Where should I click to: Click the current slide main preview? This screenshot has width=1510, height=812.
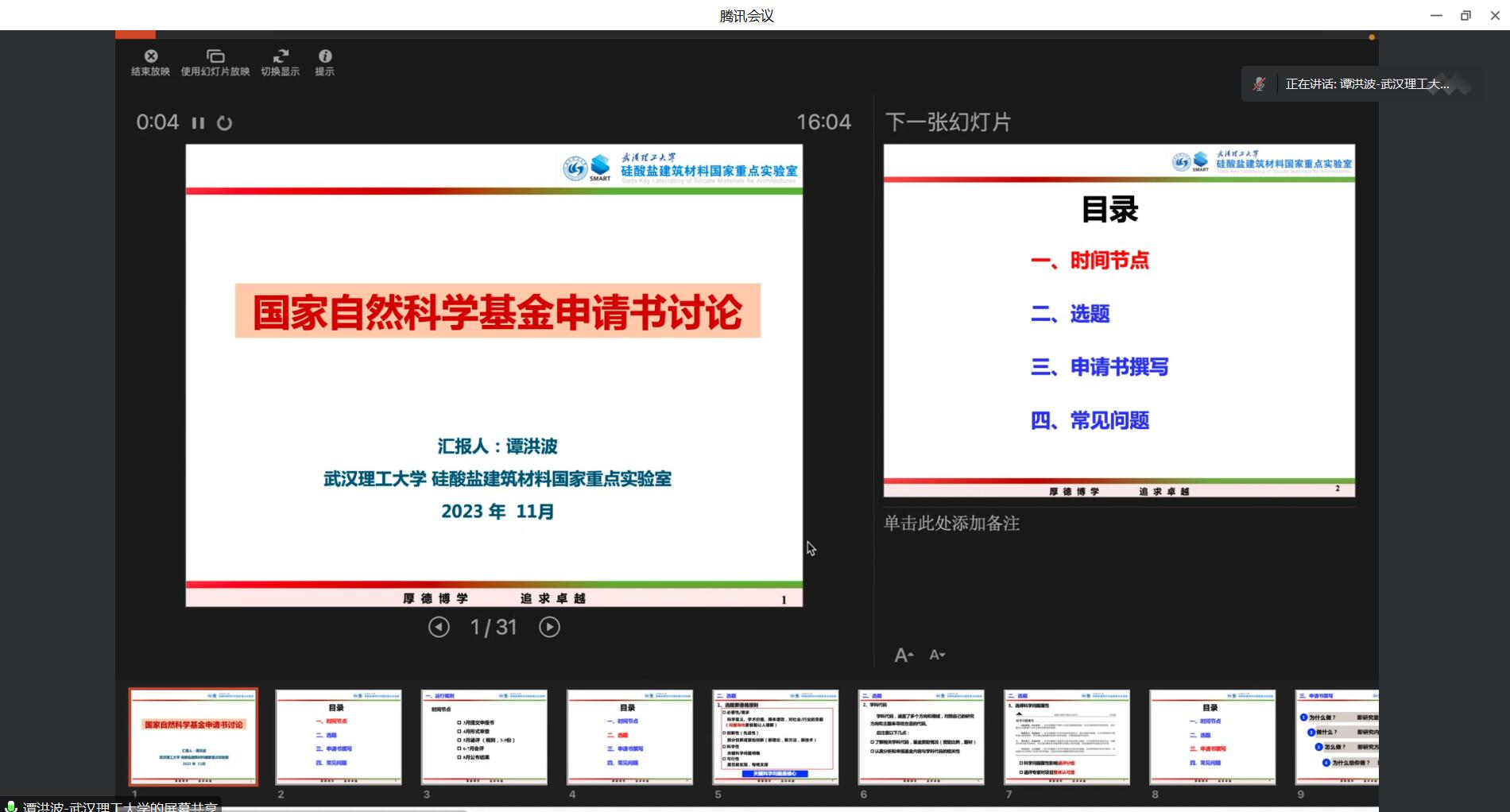494,375
